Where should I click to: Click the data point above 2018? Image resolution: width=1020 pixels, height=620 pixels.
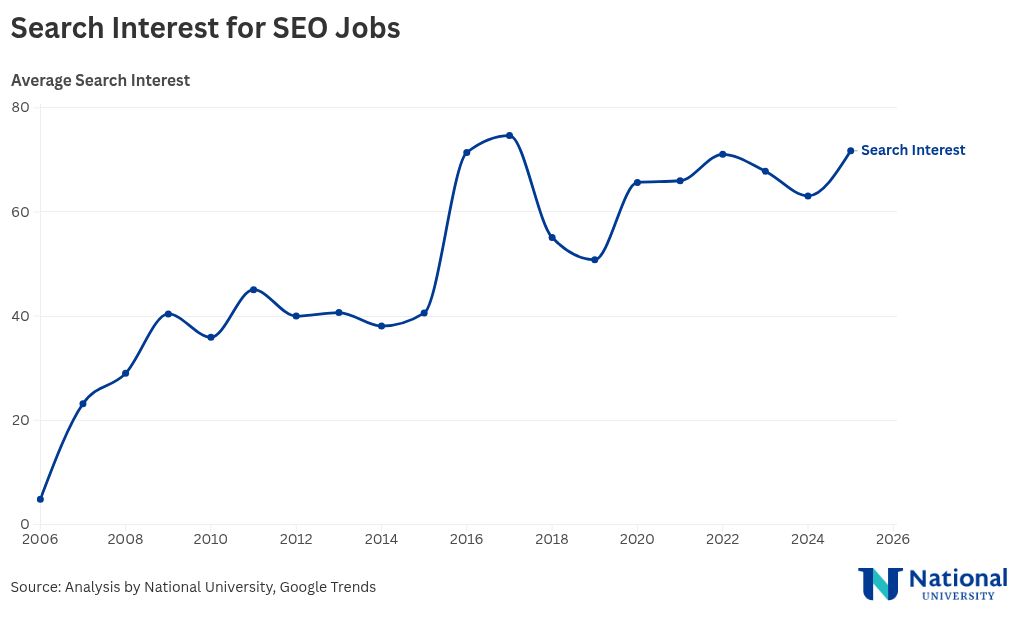pyautogui.click(x=552, y=237)
